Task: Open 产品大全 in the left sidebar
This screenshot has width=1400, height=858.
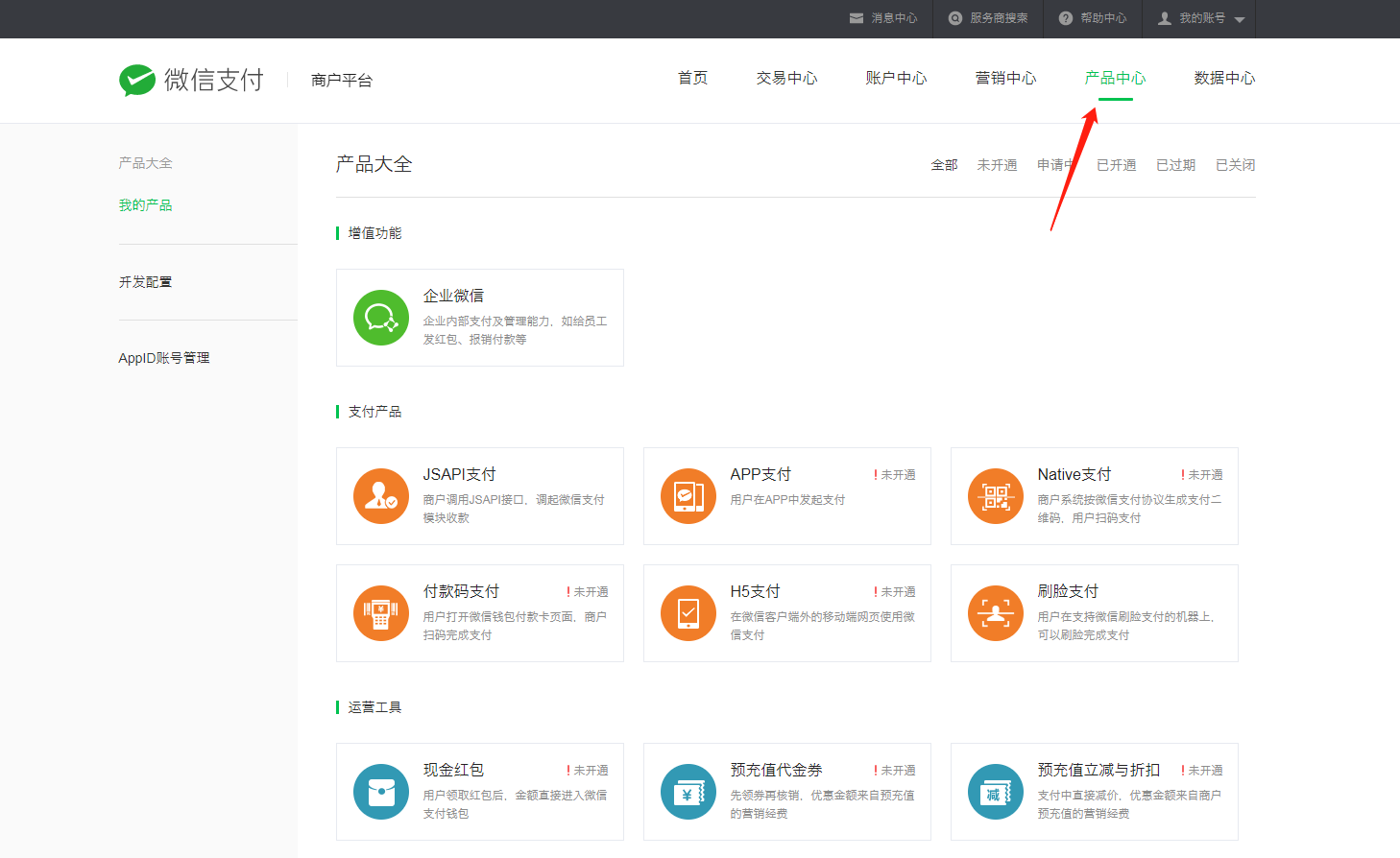Action: click(145, 163)
